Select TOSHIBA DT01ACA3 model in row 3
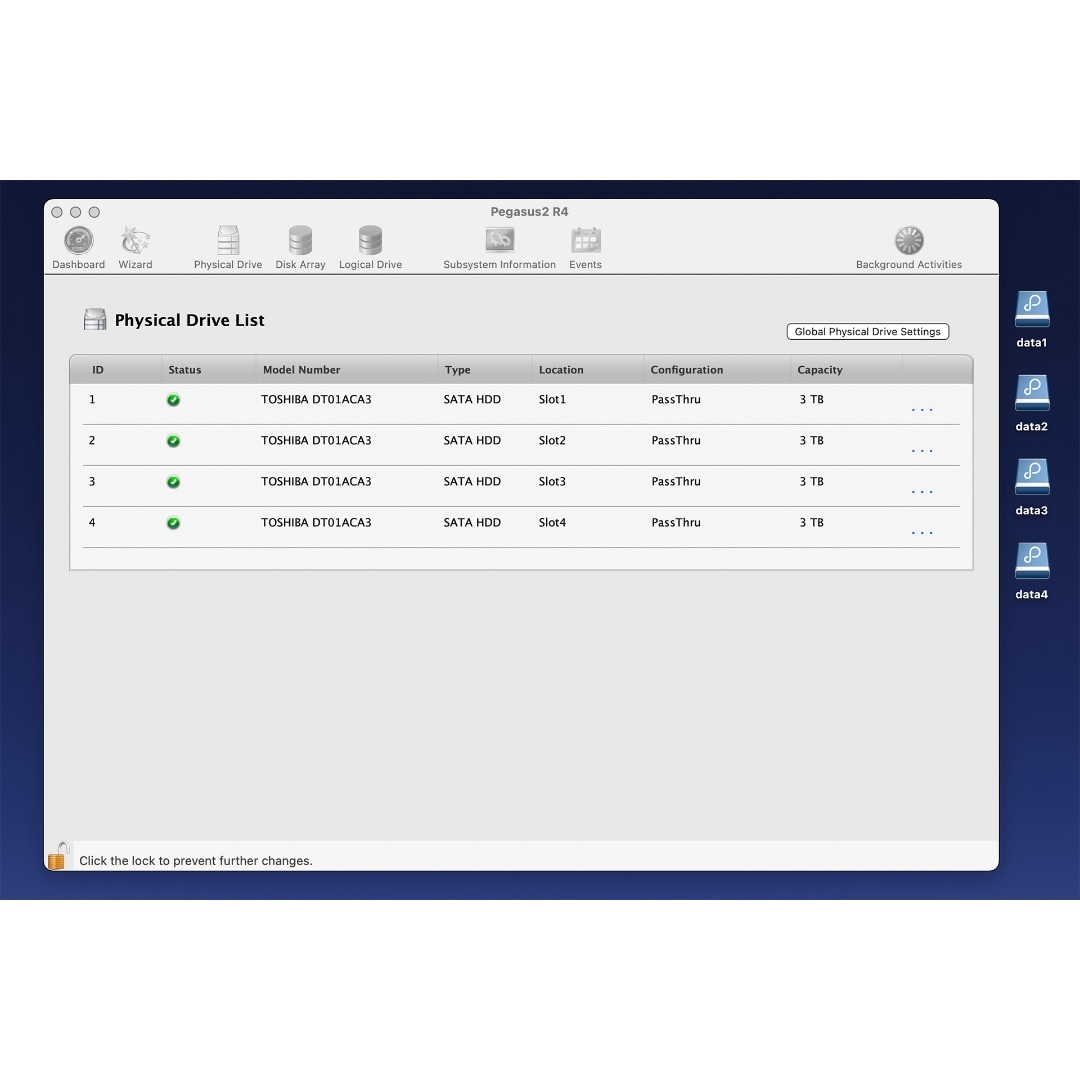 click(316, 481)
